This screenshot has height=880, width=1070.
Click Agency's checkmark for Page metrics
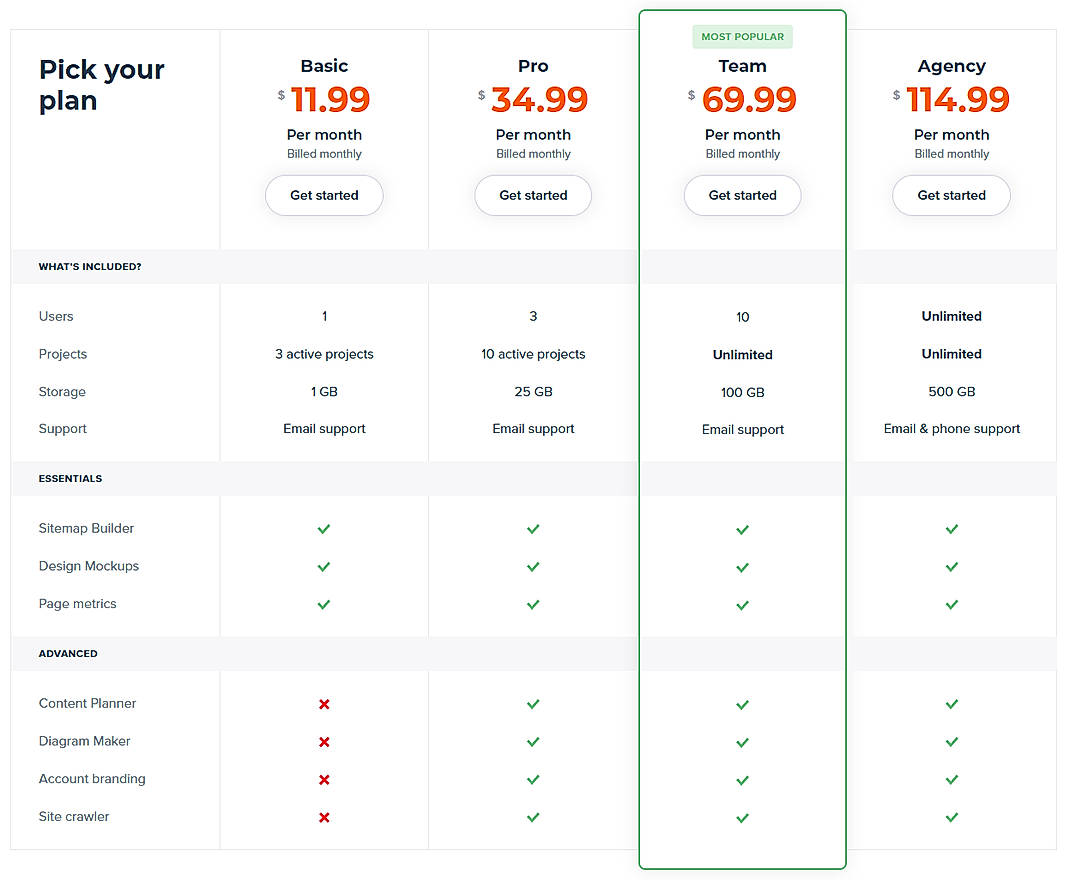coord(951,604)
